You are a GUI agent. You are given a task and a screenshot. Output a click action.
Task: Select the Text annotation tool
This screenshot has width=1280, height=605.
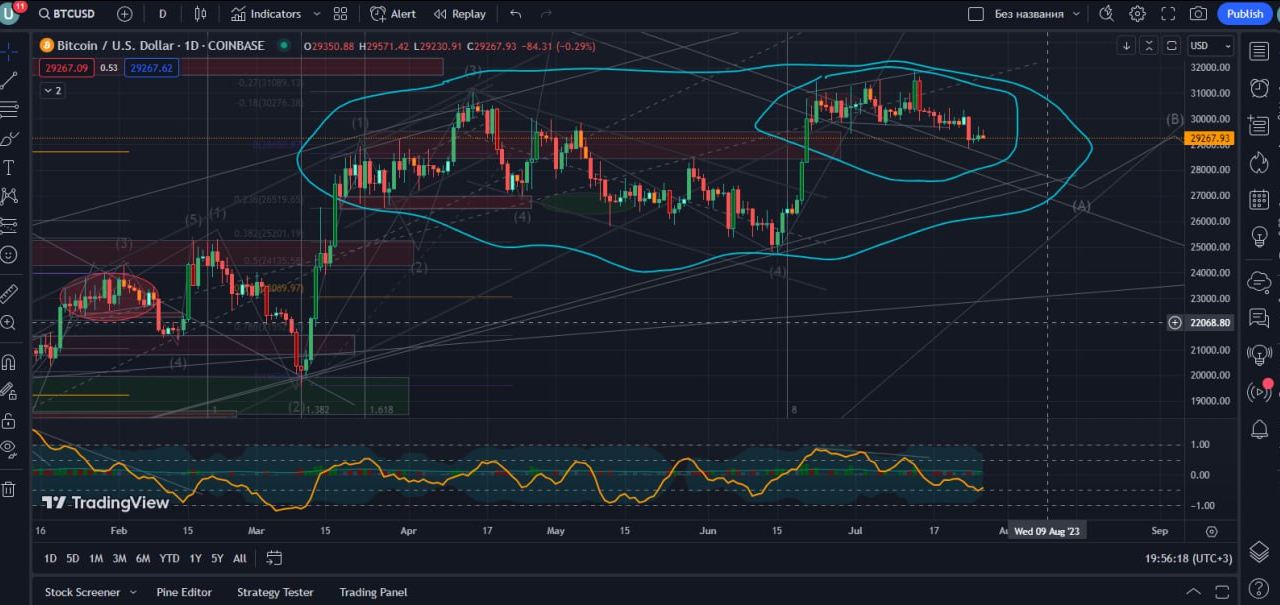point(9,167)
